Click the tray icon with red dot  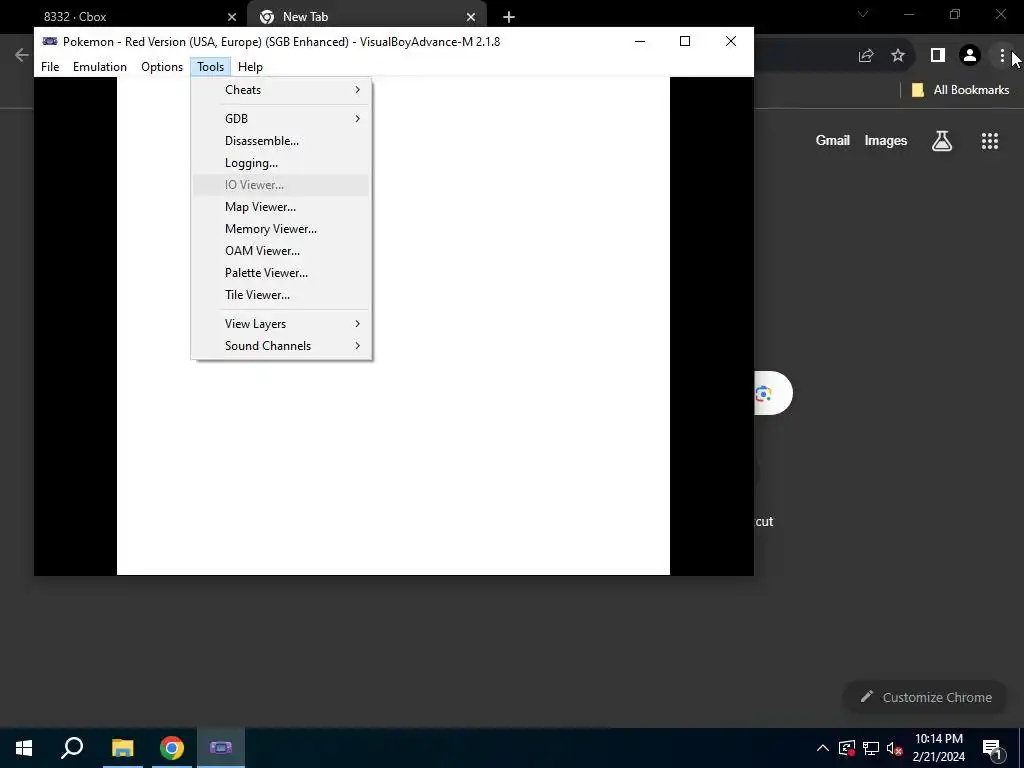coord(847,748)
